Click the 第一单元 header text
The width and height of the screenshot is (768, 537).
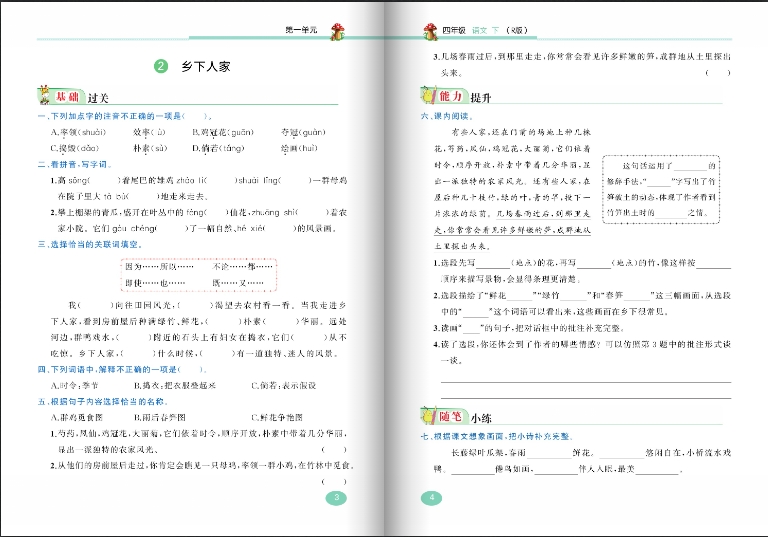tap(301, 30)
